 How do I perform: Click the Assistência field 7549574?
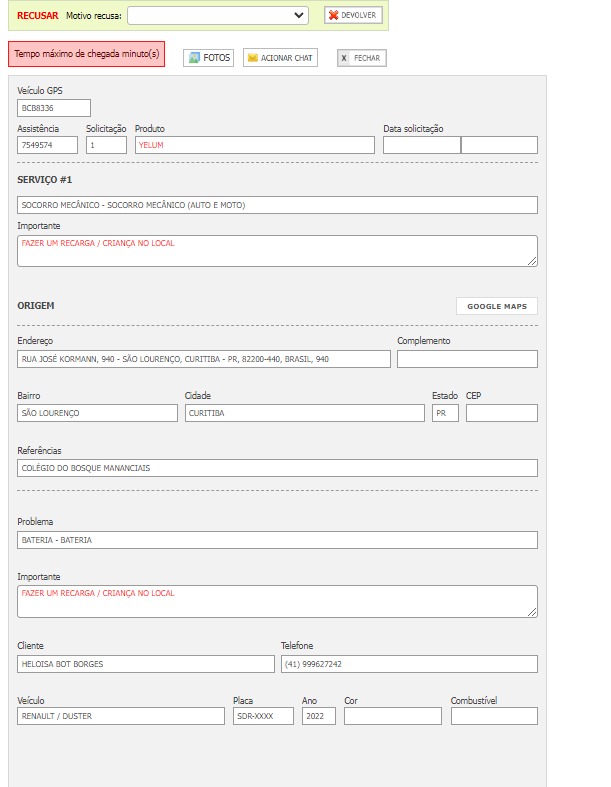click(x=47, y=145)
